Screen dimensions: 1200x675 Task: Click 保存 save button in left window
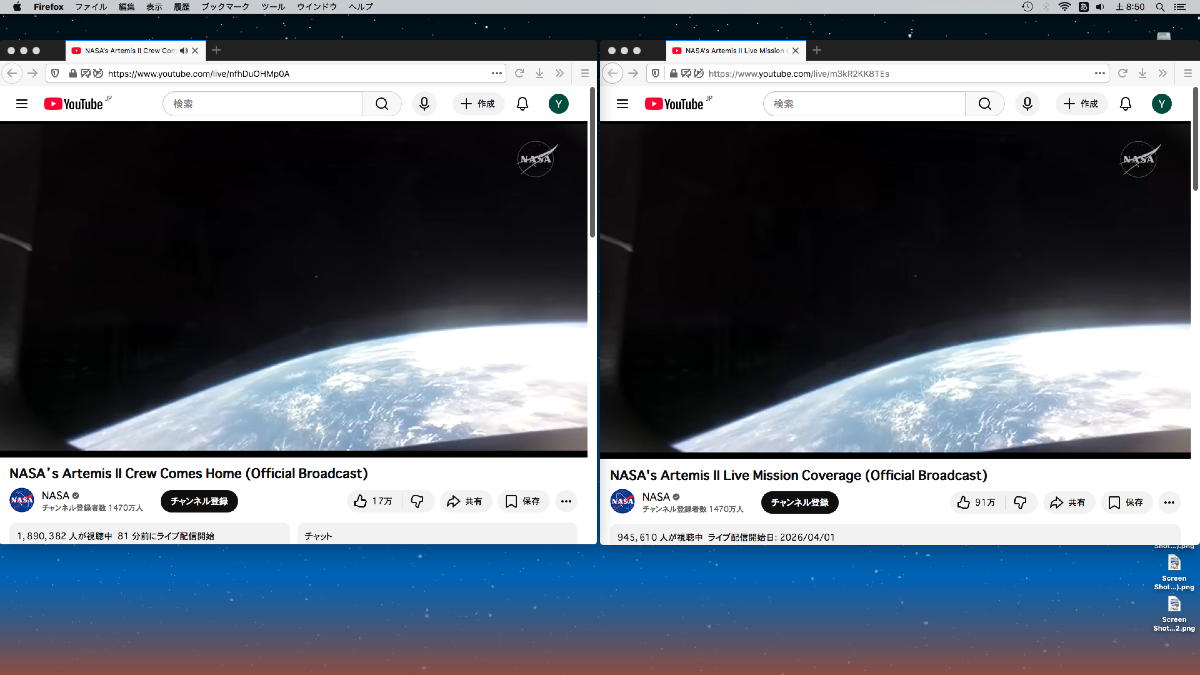pos(523,501)
